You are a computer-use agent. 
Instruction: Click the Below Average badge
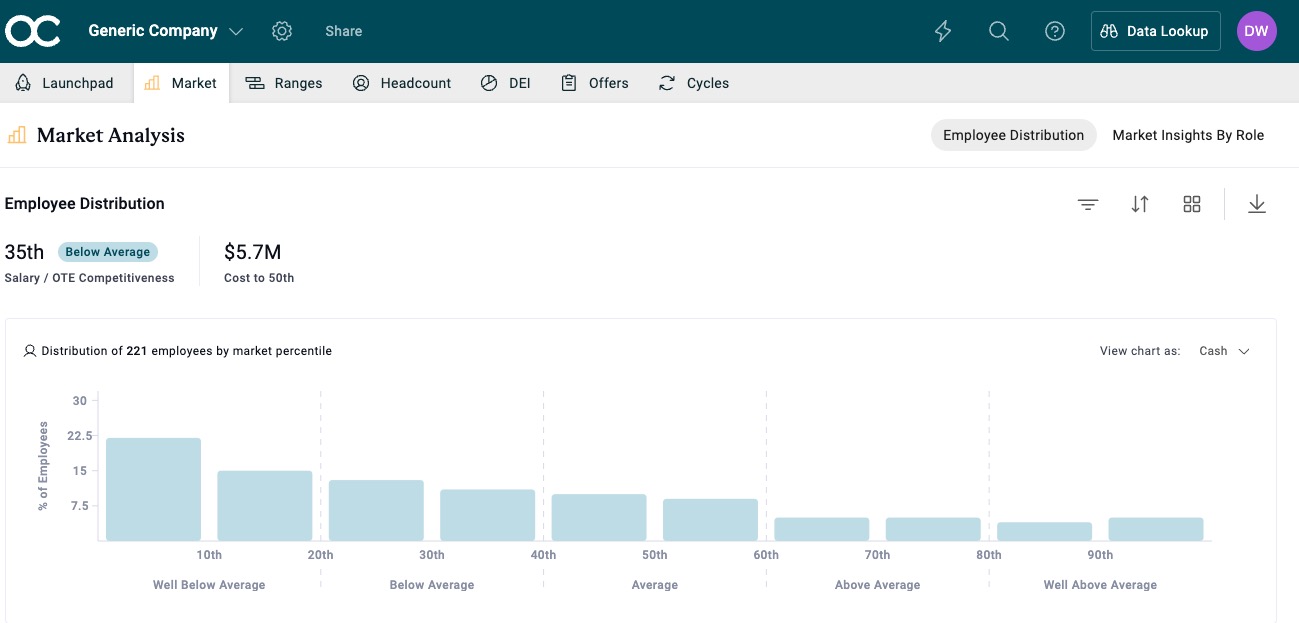(108, 252)
